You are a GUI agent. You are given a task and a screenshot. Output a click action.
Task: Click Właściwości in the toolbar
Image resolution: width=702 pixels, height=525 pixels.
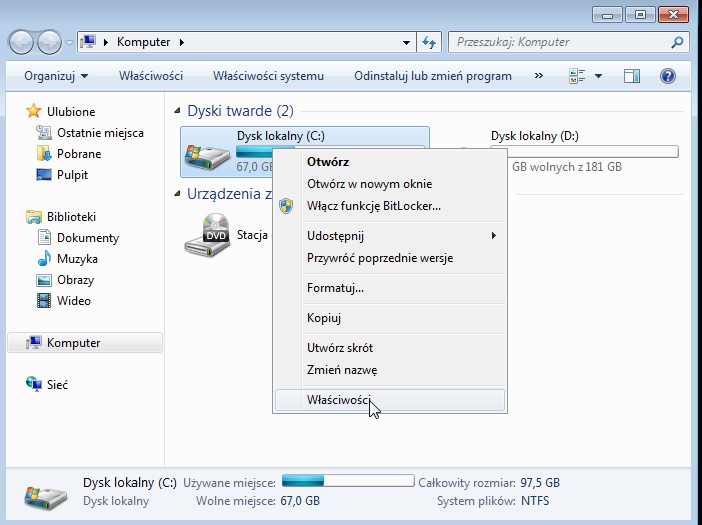[x=151, y=76]
